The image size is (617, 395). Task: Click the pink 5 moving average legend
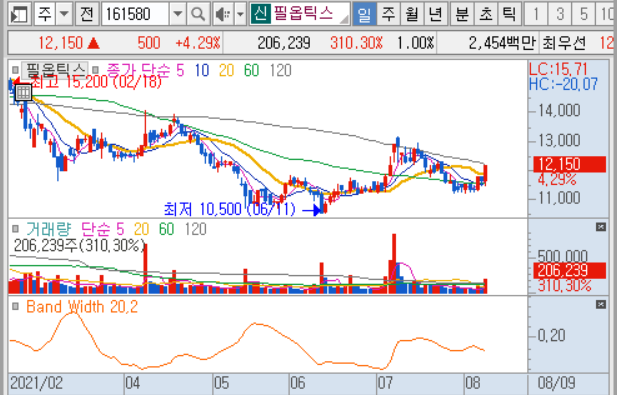coord(180,71)
